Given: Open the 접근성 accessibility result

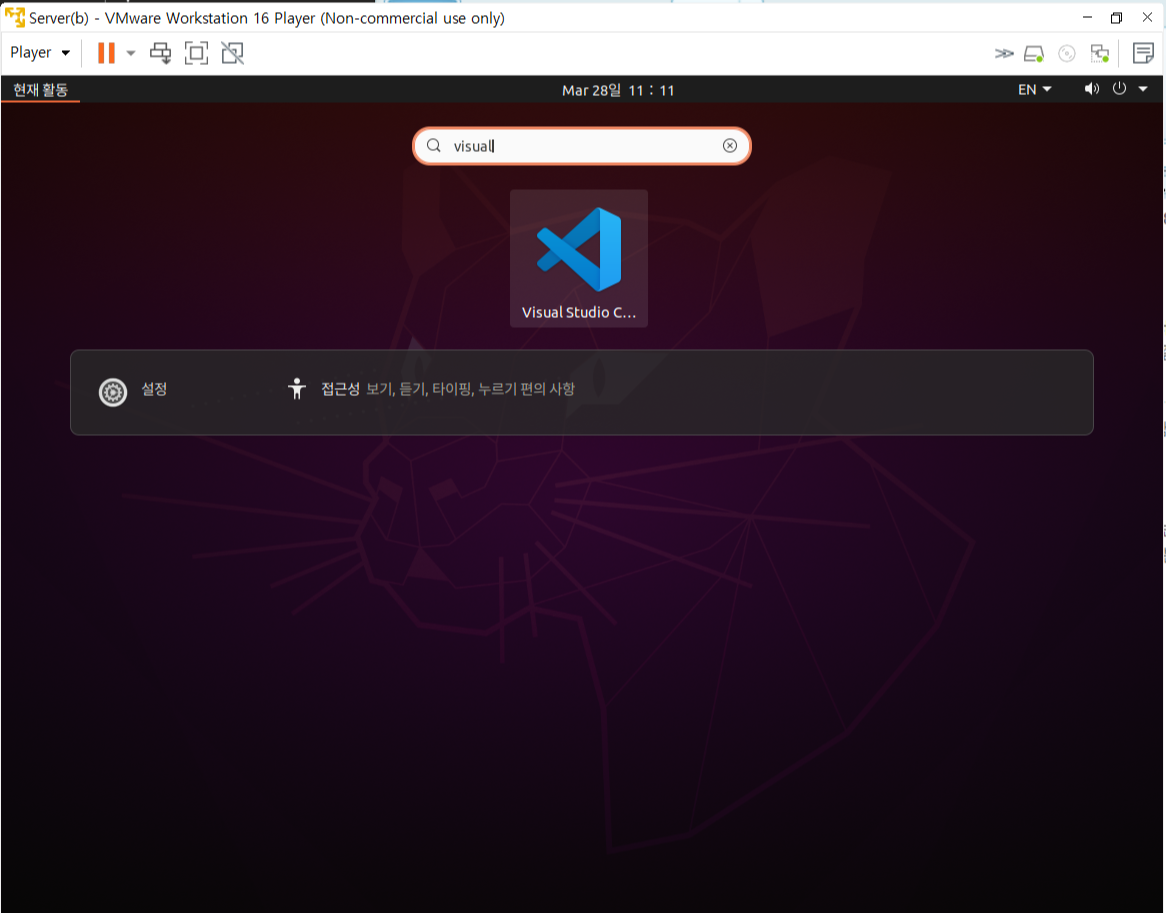Looking at the screenshot, I should coord(431,389).
